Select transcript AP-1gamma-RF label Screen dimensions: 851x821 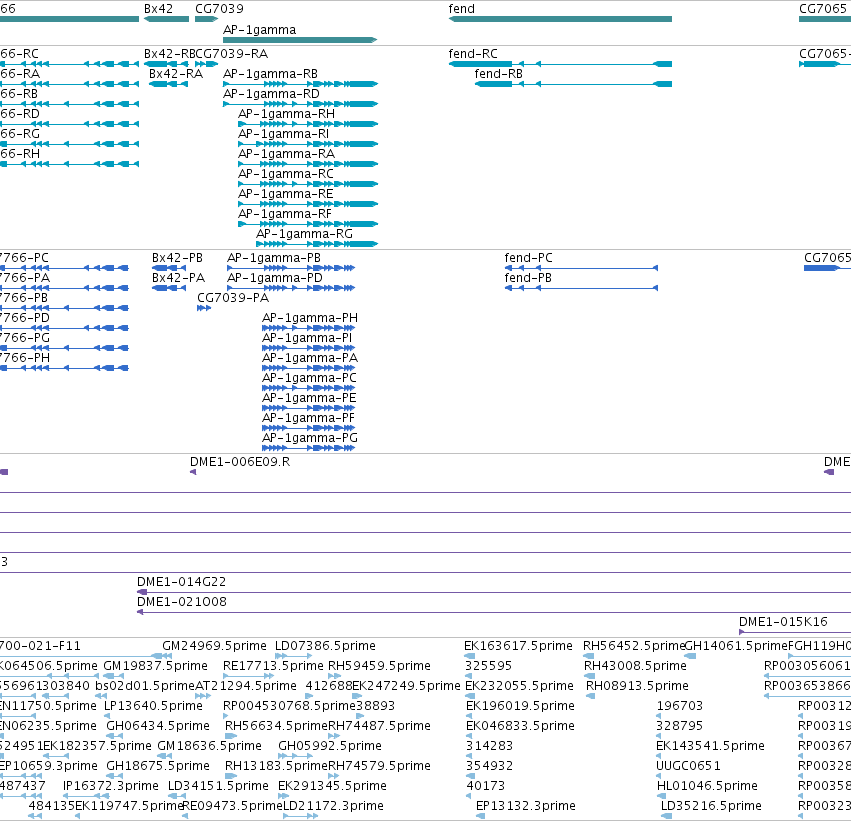tap(285, 214)
